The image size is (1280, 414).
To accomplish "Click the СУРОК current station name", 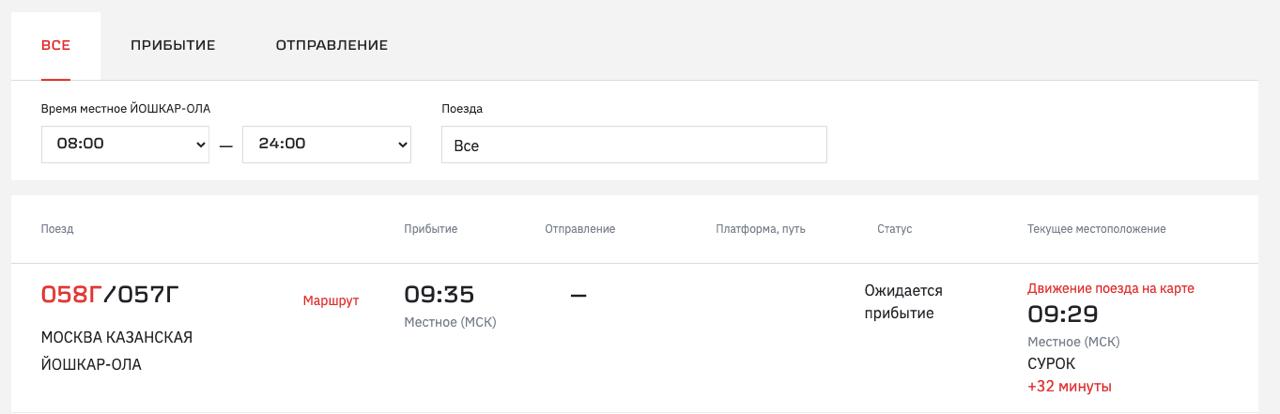I will click(x=1051, y=364).
